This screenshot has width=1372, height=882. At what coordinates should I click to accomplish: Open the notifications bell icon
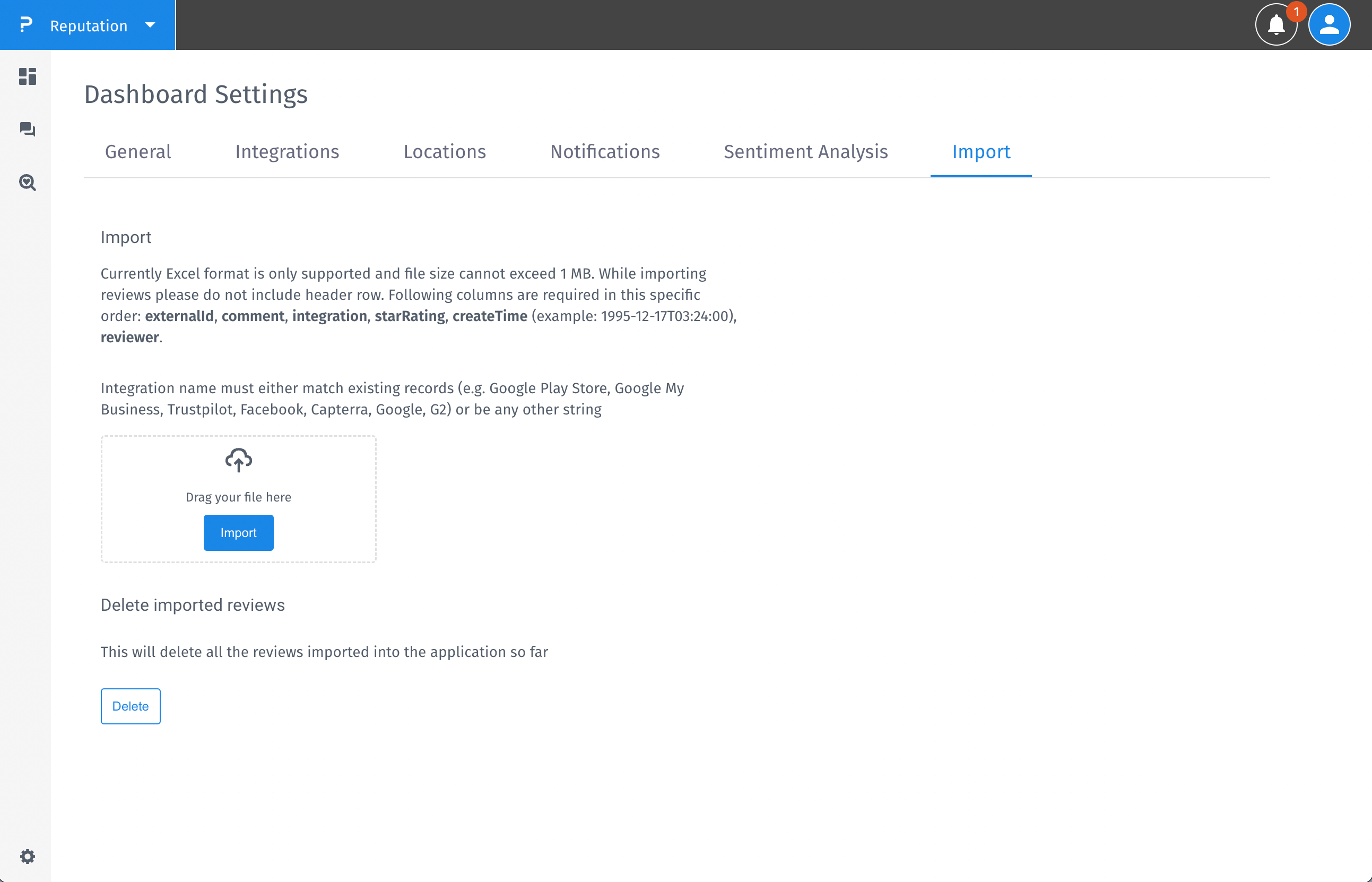[x=1275, y=25]
